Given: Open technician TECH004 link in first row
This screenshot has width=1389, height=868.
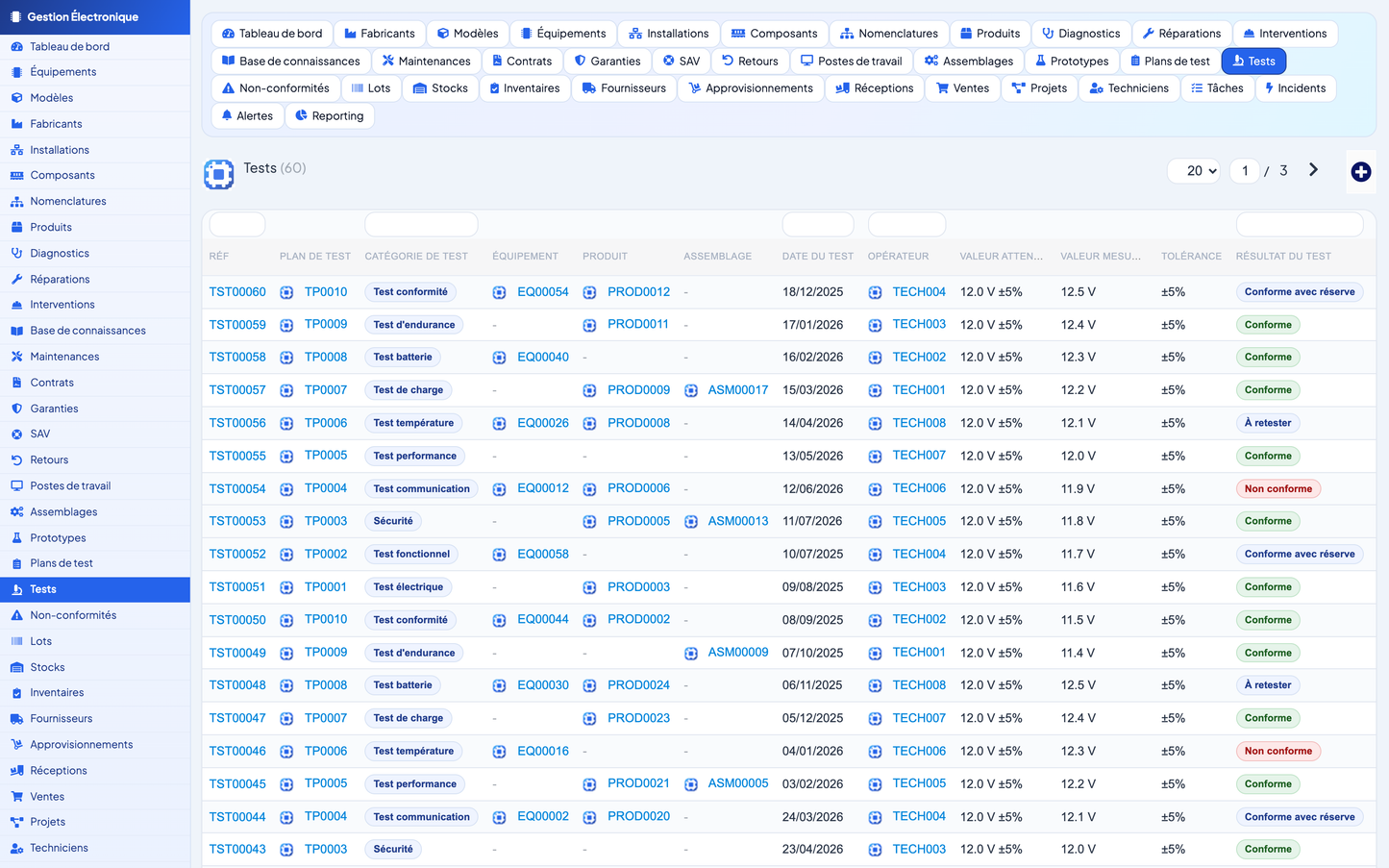Looking at the screenshot, I should (x=919, y=292).
